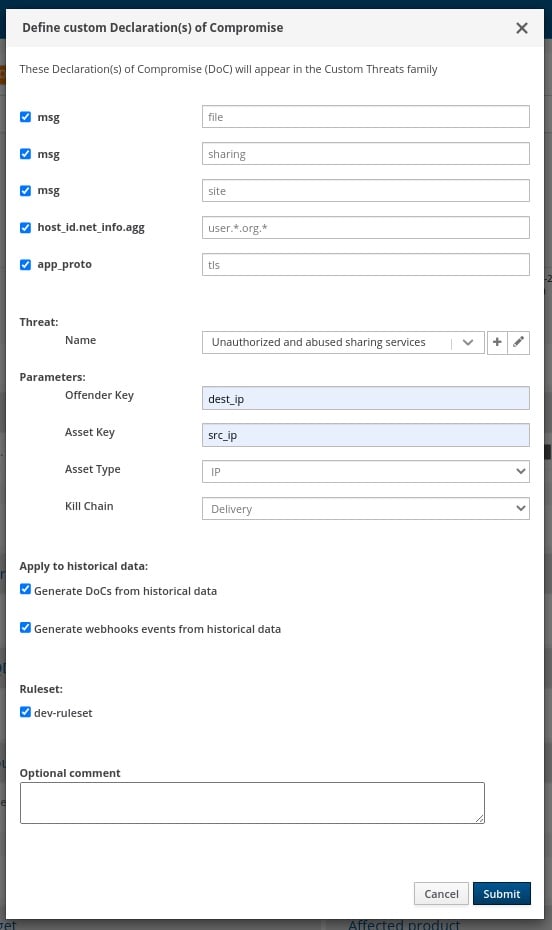Uncheck the msg 'site' checkbox
Image resolution: width=552 pixels, height=930 pixels.
pos(25,190)
